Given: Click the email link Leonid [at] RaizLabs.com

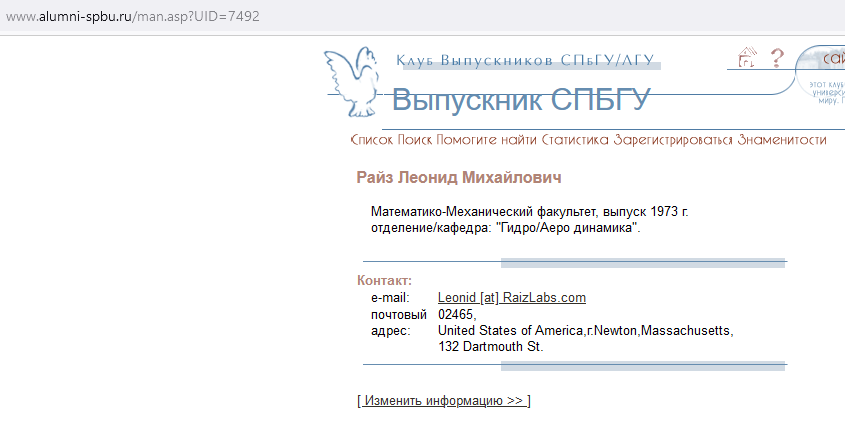Looking at the screenshot, I should click(x=511, y=297).
